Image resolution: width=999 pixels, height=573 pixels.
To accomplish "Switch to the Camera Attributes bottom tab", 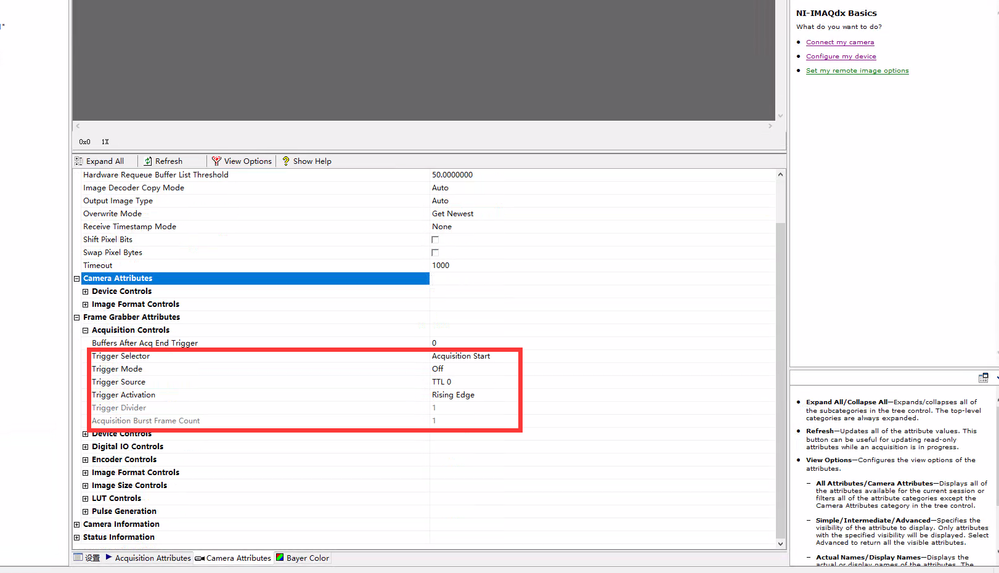I will pyautogui.click(x=233, y=558).
